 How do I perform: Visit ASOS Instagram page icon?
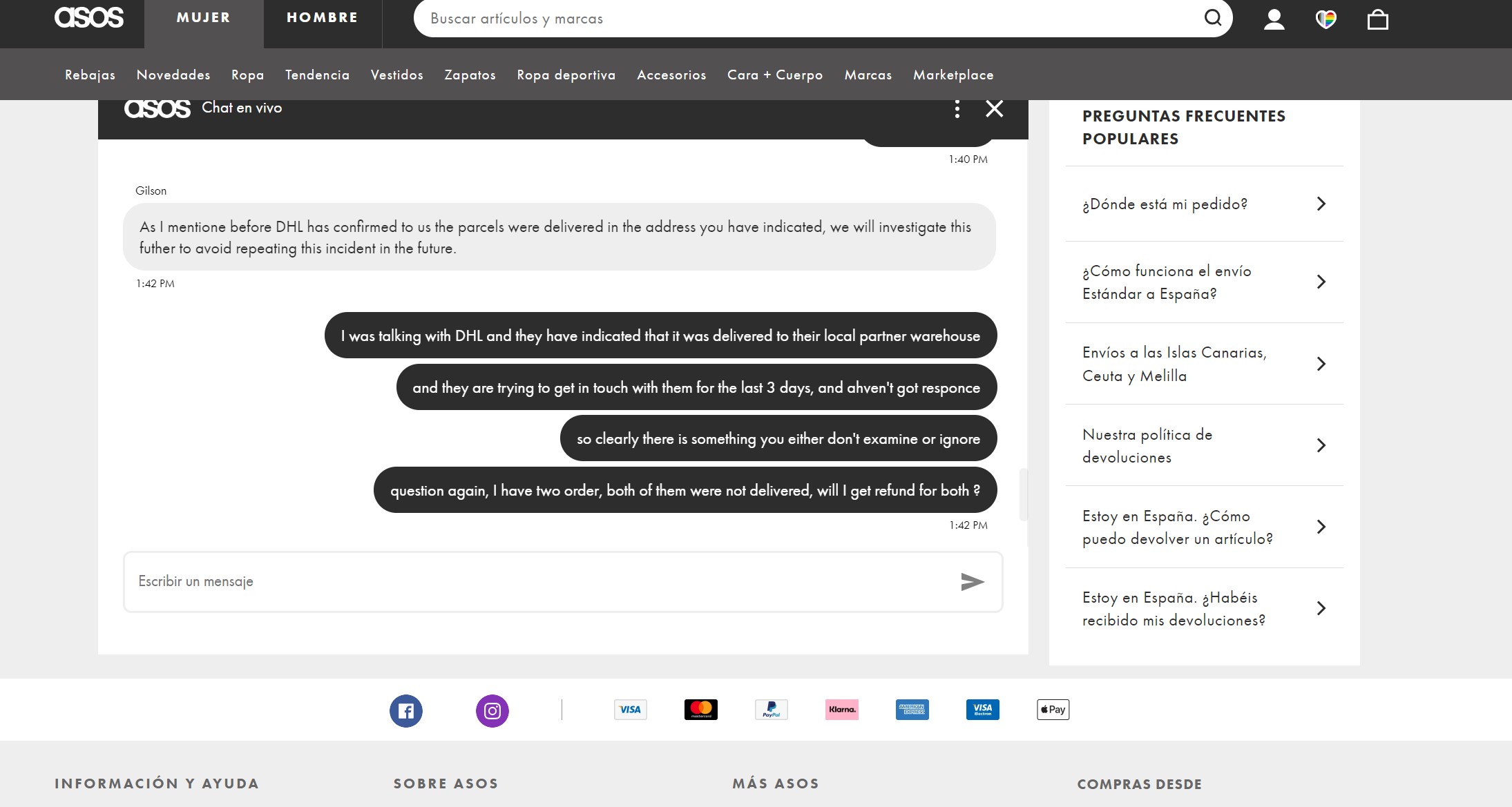(x=492, y=710)
